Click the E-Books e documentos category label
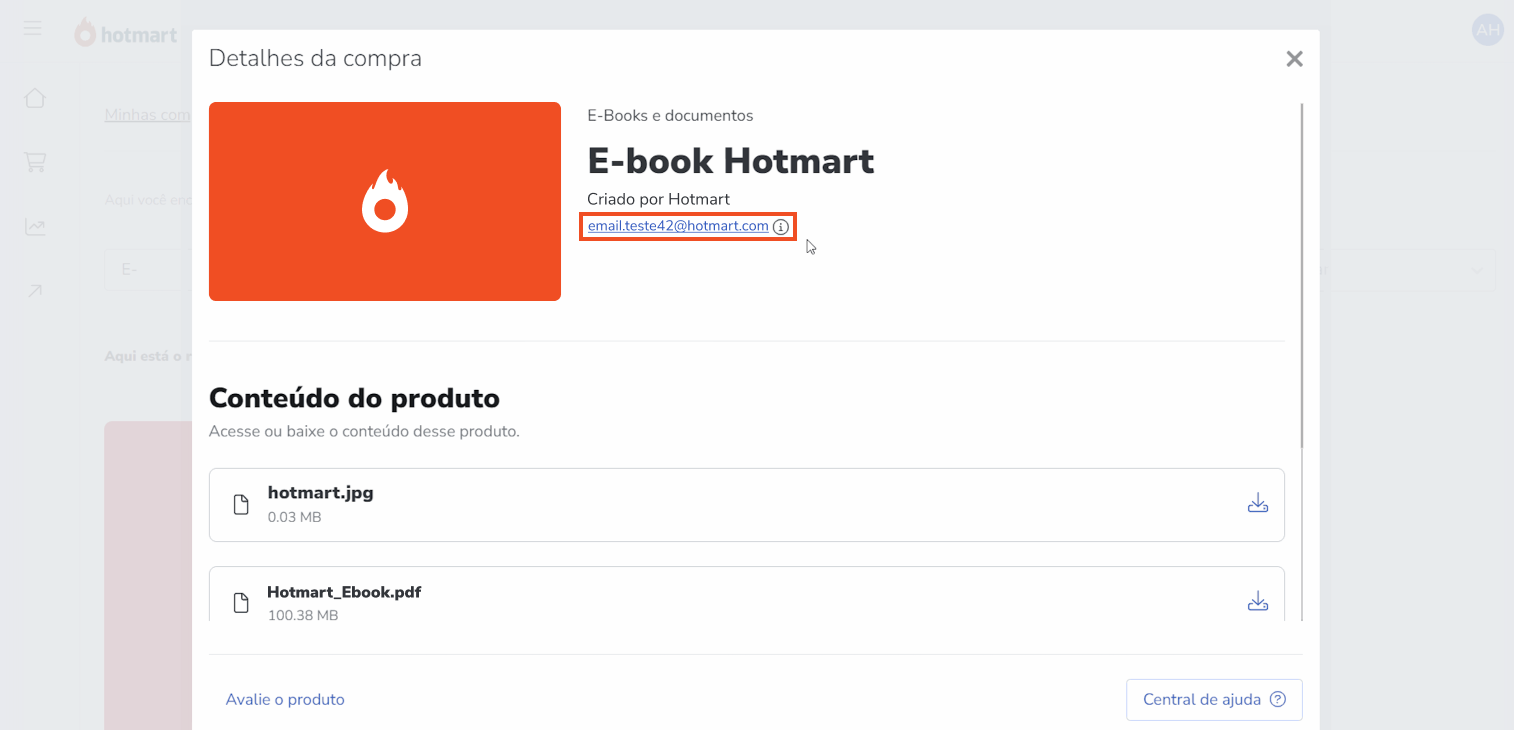Image resolution: width=1514 pixels, height=730 pixels. click(670, 116)
